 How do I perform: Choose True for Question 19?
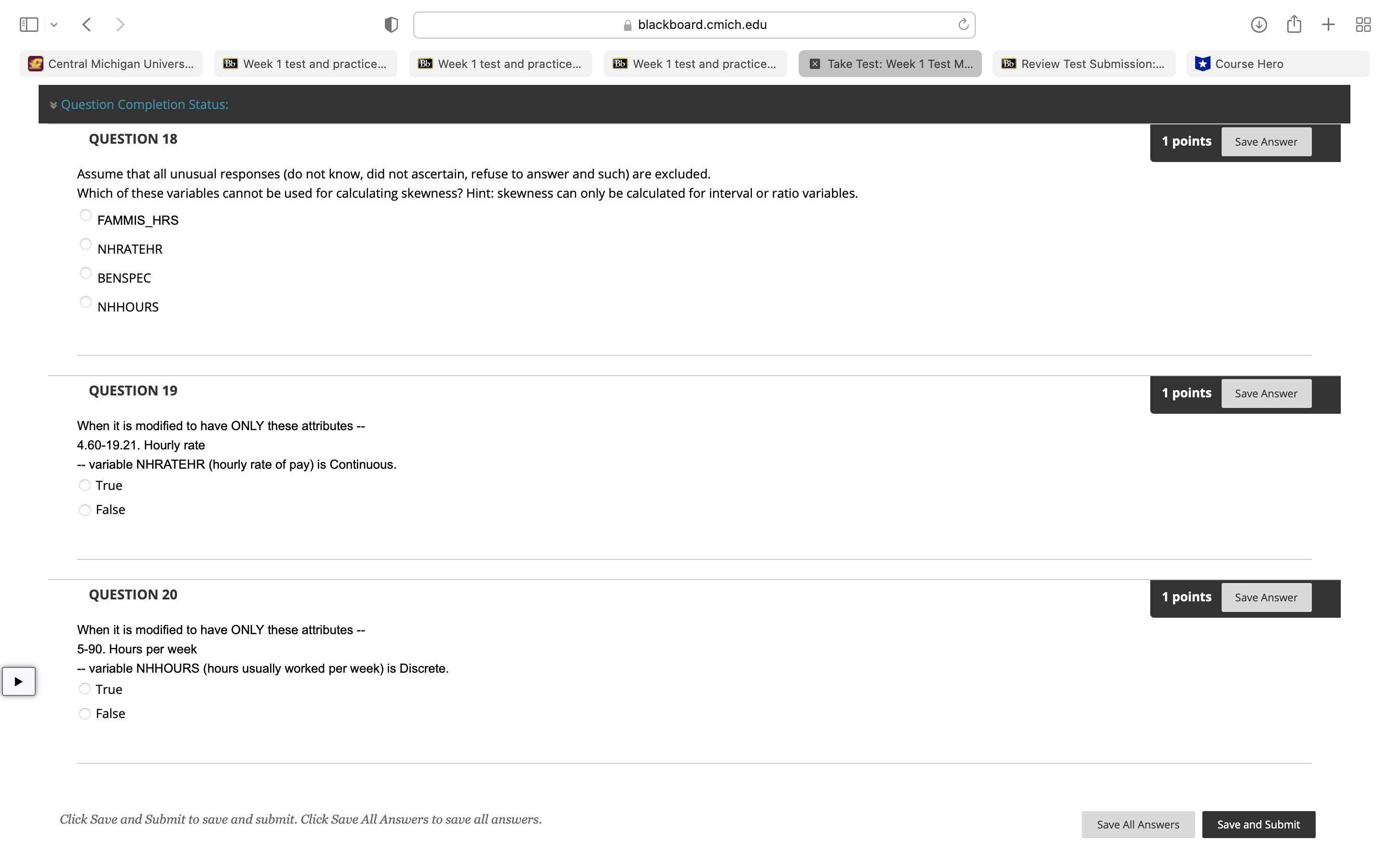85,486
